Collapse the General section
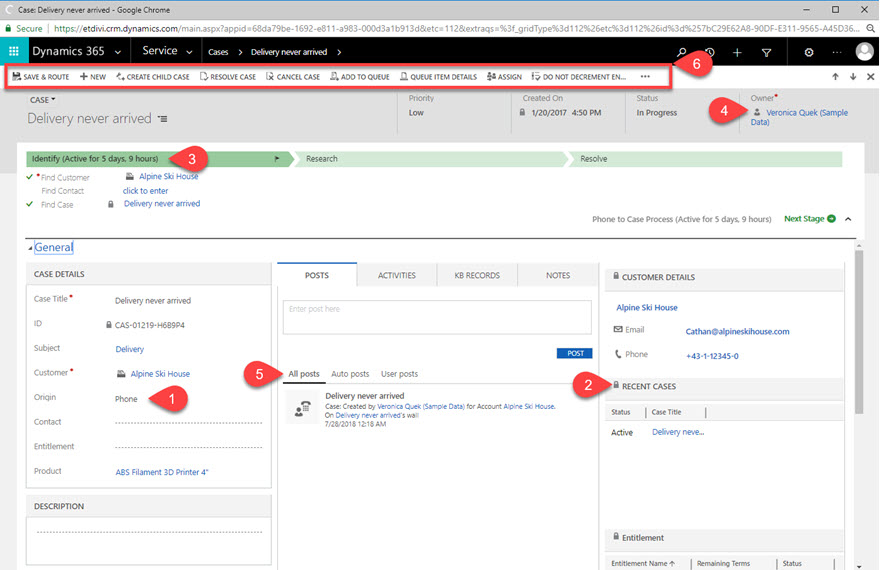 [x=30, y=248]
